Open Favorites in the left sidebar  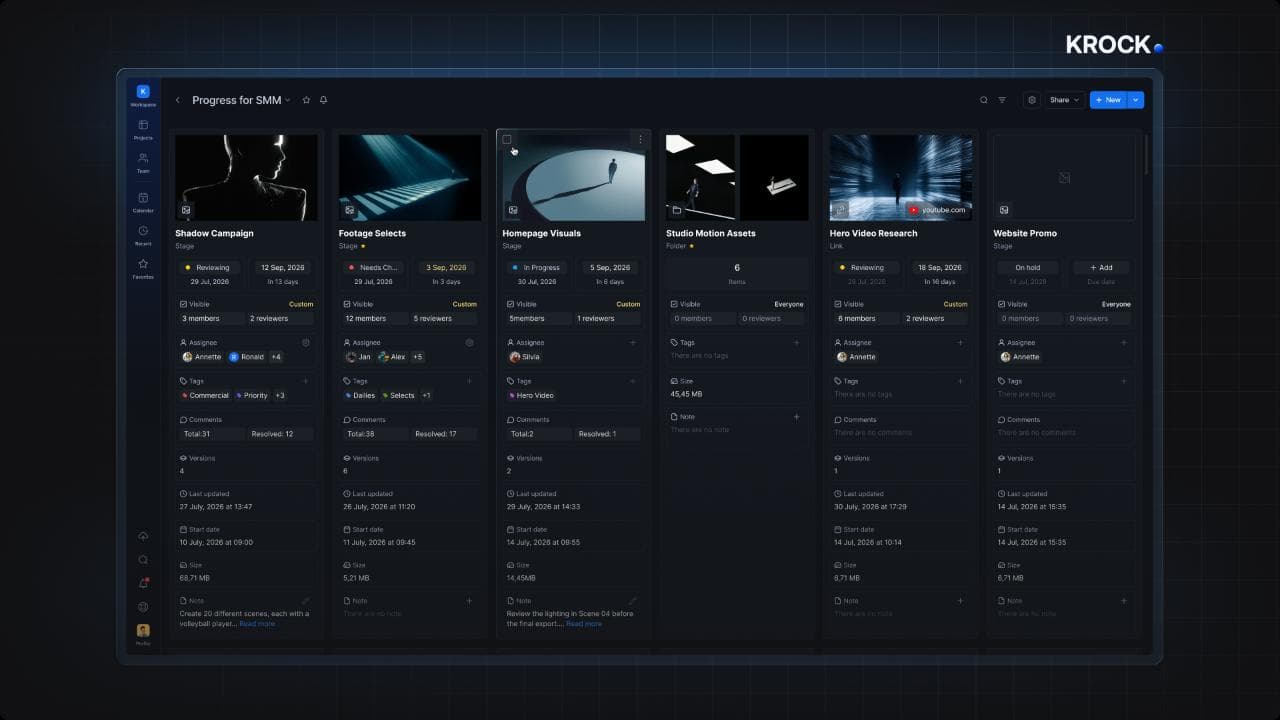143,268
